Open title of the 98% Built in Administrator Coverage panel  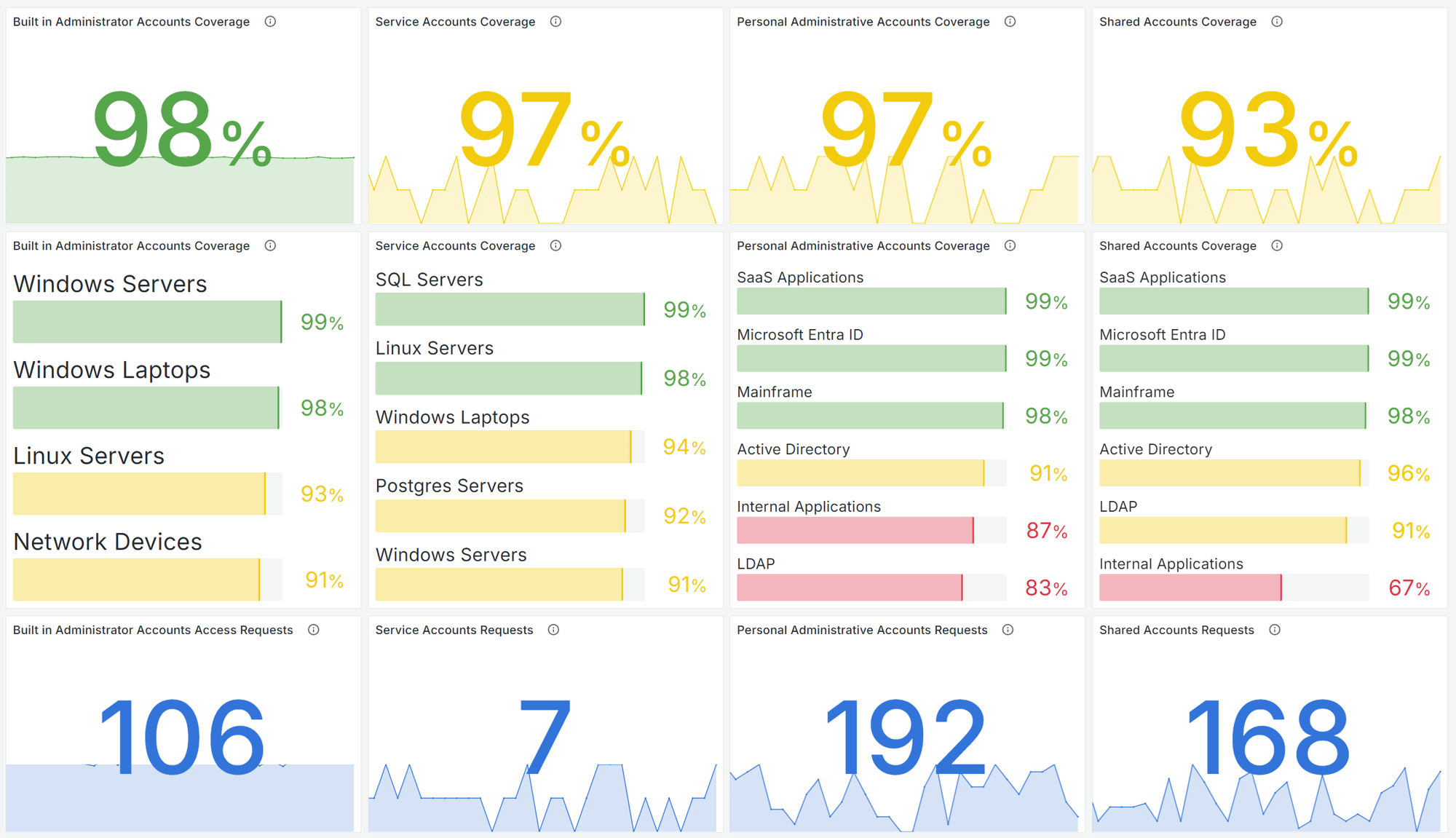[x=131, y=22]
